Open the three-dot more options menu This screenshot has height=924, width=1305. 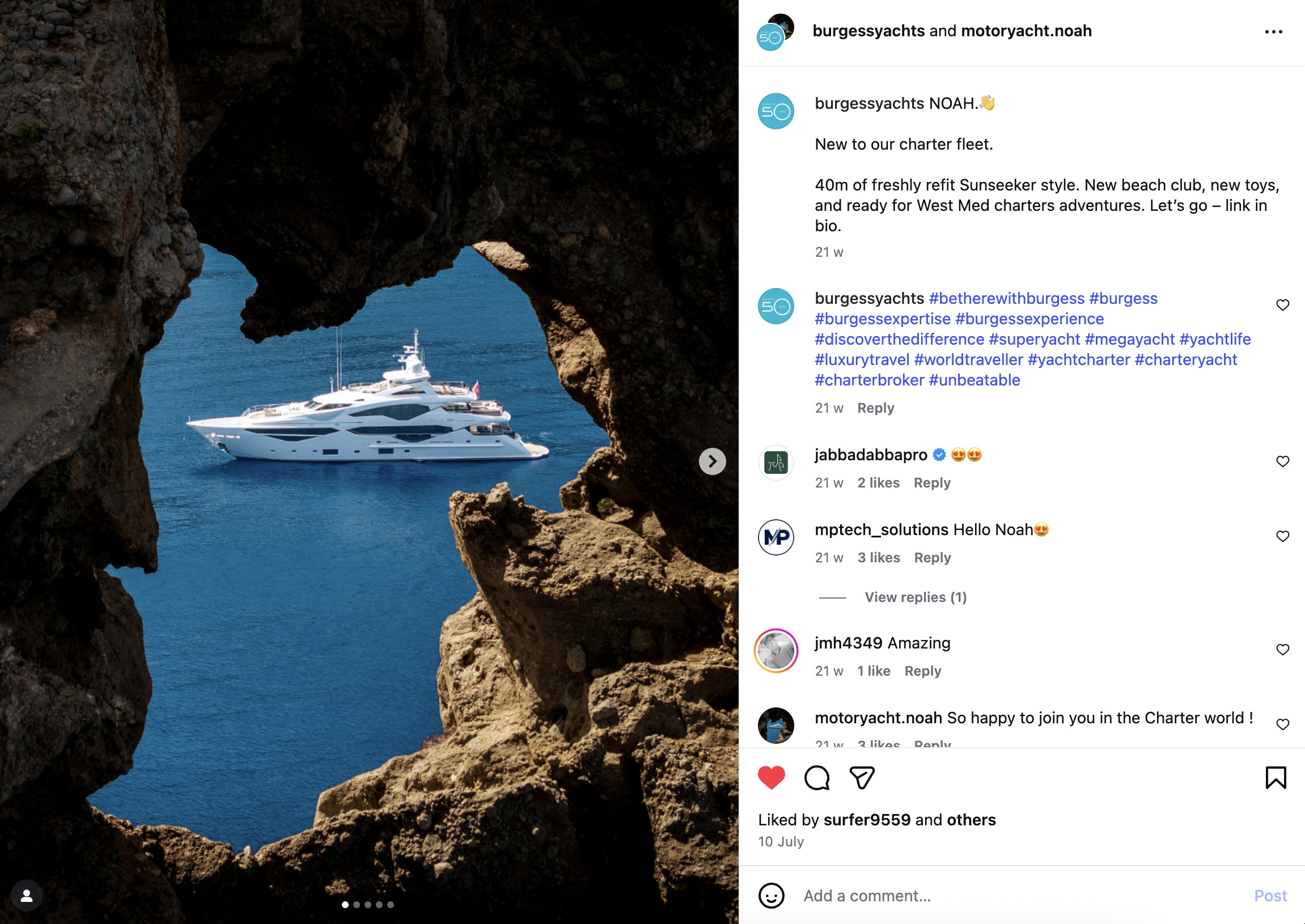[1273, 32]
